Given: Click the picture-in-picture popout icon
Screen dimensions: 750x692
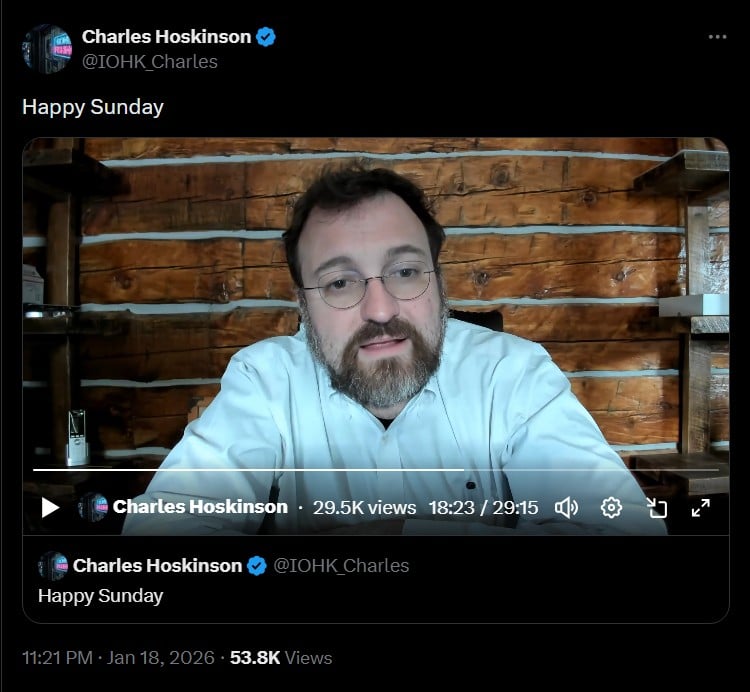Looking at the screenshot, I should click(656, 507).
